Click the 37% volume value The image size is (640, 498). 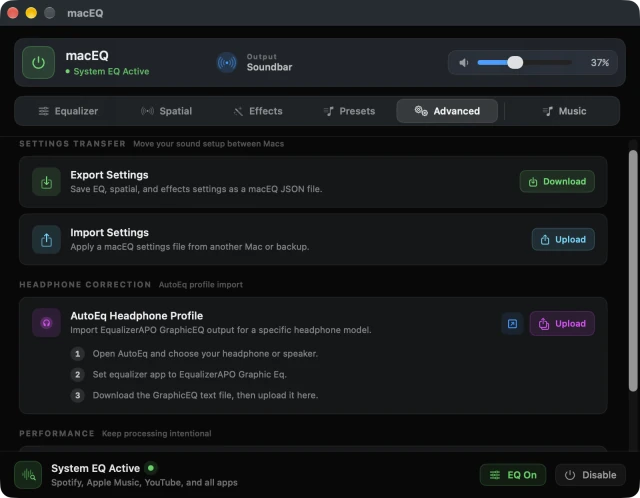click(x=600, y=62)
